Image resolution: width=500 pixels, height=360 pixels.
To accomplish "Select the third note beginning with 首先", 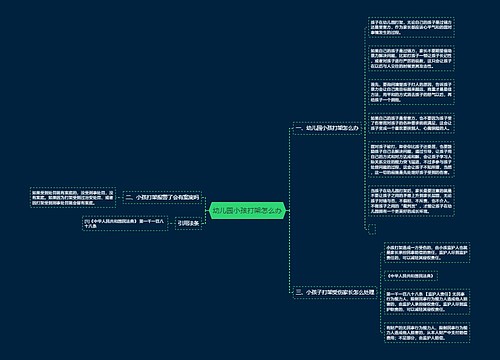I will [x=411, y=92].
